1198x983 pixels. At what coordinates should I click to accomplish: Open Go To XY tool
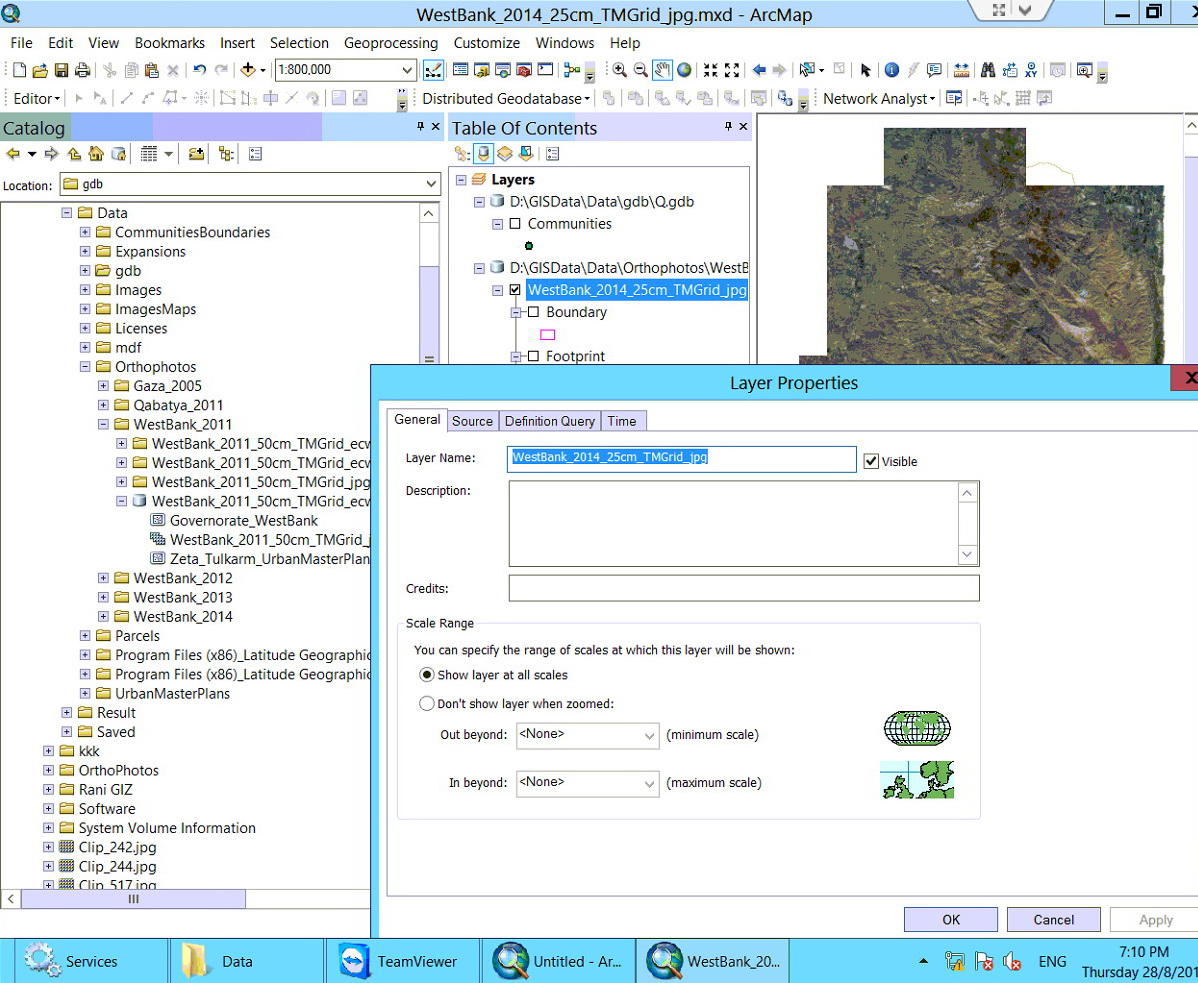click(x=1031, y=70)
